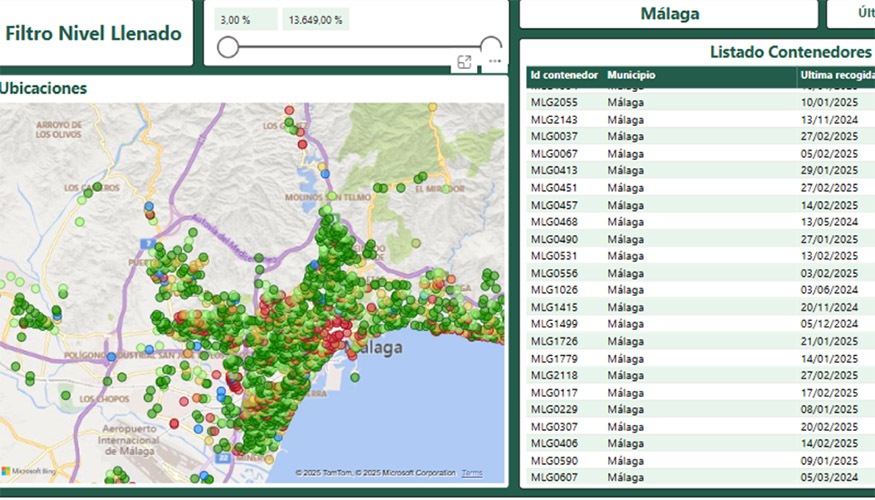Sort by the Id contenedor column header
Screen dimensions: 875x500
click(x=564, y=75)
